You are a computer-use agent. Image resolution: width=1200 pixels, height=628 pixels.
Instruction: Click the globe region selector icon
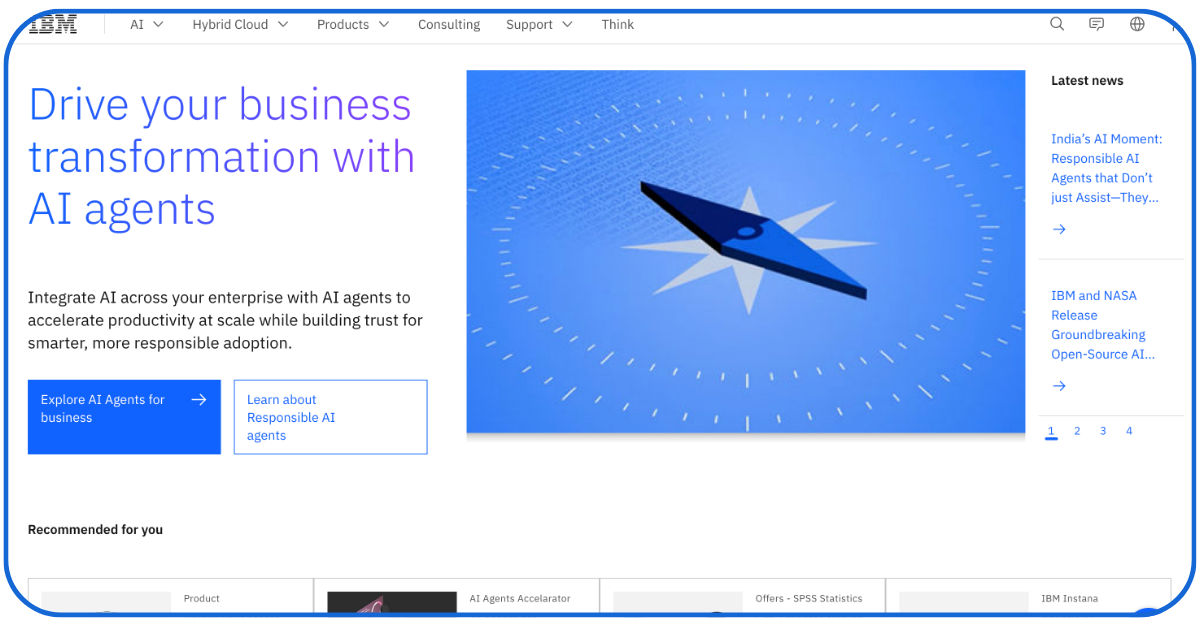1137,25
